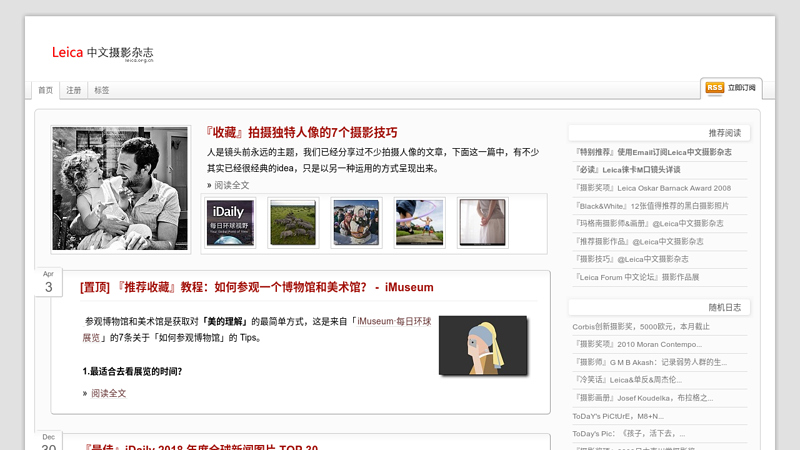Open article 拍摄独特人像的7个摄影技巧
Viewport: 800px width, 450px height.
pyautogui.click(x=301, y=133)
